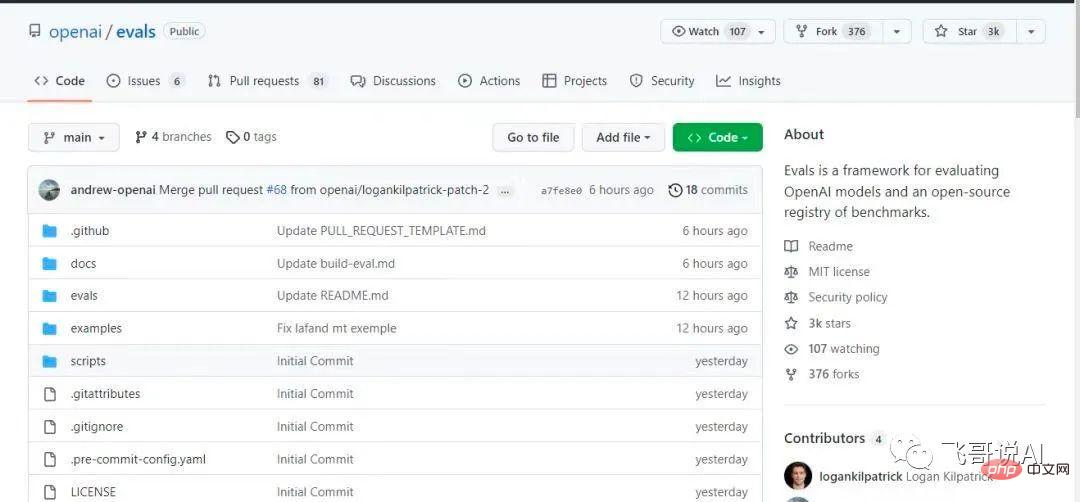Image resolution: width=1080 pixels, height=502 pixels.
Task: Open the docs folder
Action: (x=83, y=263)
